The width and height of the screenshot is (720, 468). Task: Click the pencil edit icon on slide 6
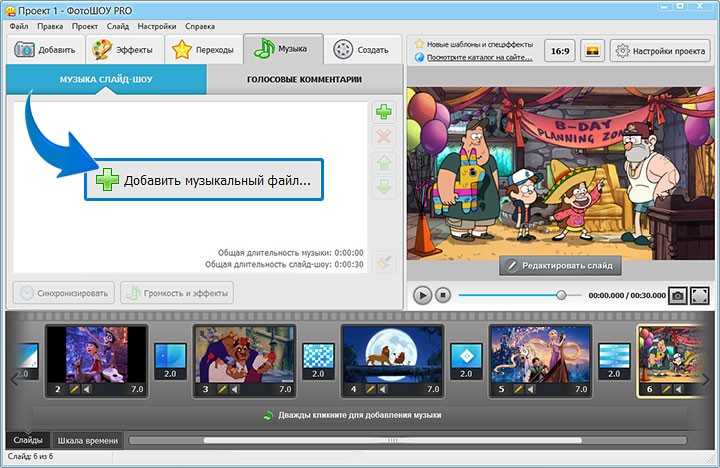click(x=666, y=389)
